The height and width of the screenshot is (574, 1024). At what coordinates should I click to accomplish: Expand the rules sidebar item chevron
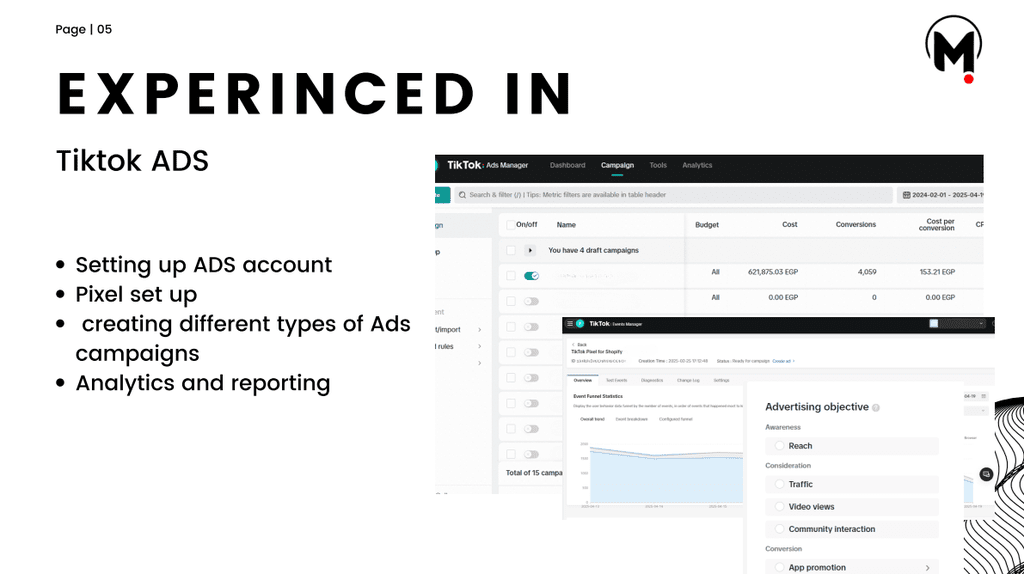479,347
